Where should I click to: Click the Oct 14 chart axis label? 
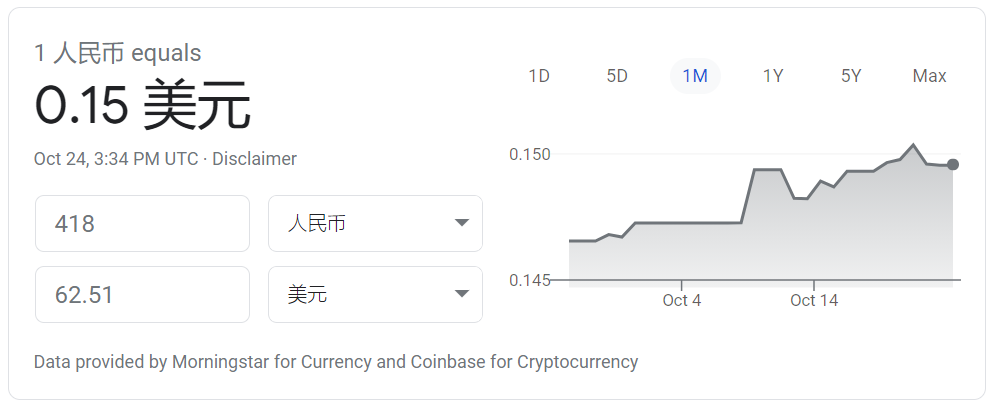pyautogui.click(x=814, y=301)
